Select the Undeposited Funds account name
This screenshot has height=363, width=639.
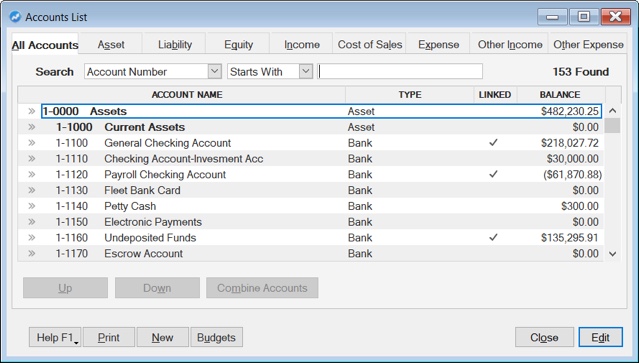click(150, 238)
